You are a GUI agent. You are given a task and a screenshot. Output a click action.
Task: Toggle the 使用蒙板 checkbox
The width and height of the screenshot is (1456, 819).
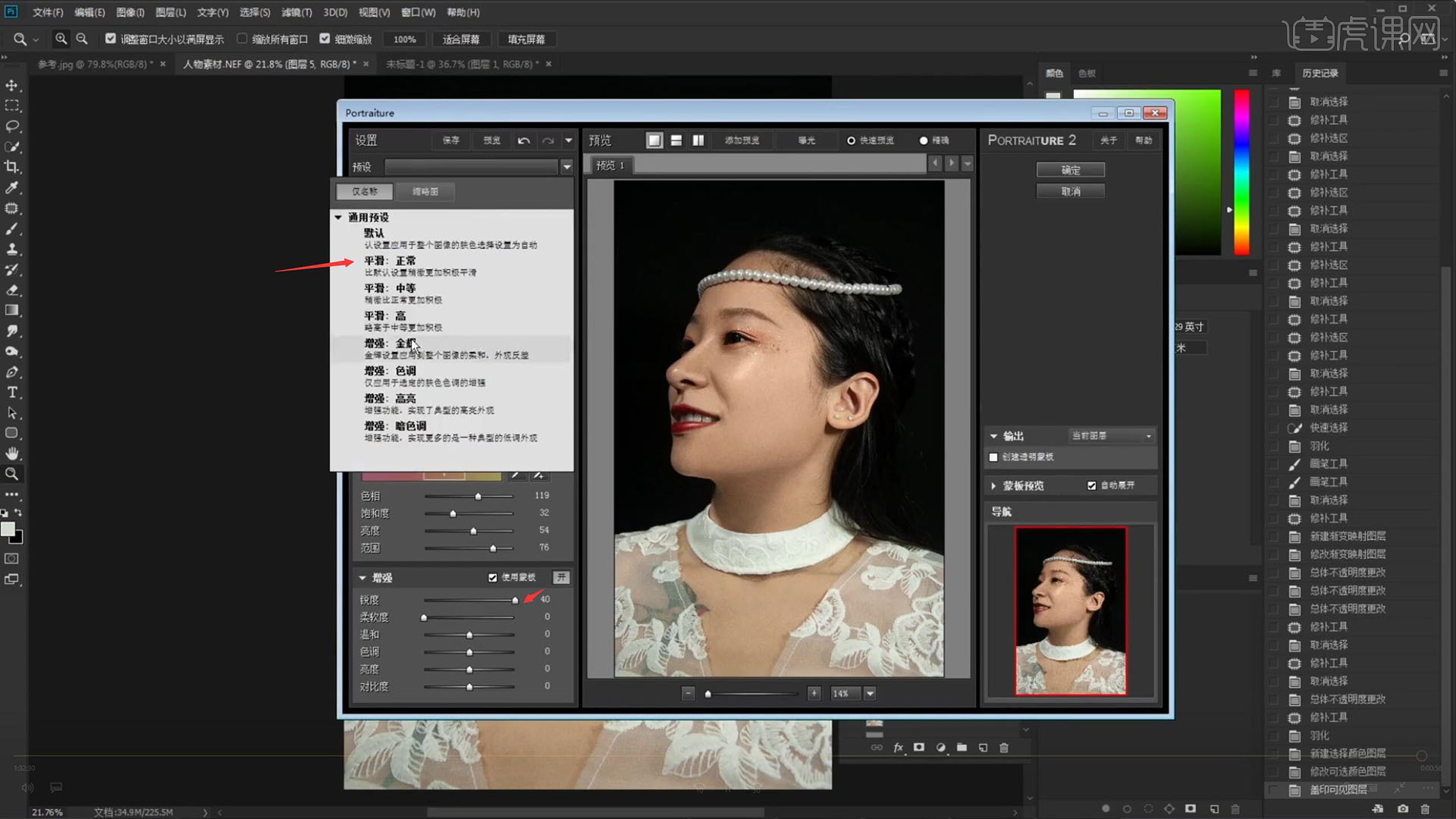(493, 578)
